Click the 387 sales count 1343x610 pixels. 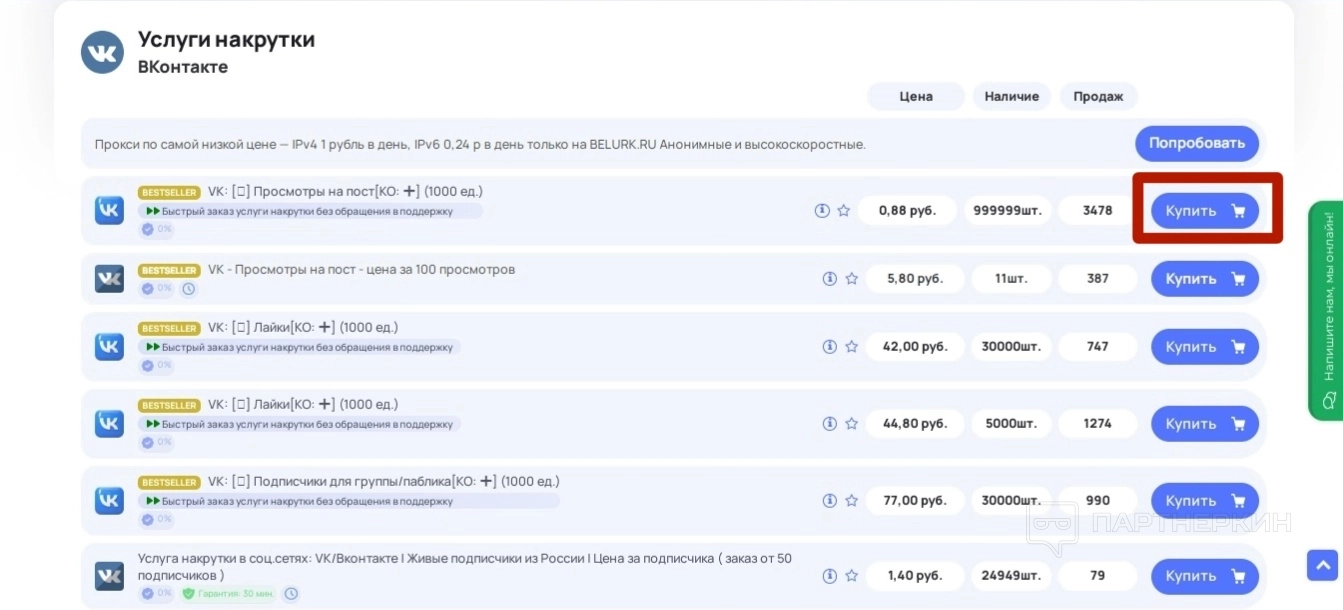tap(1098, 279)
